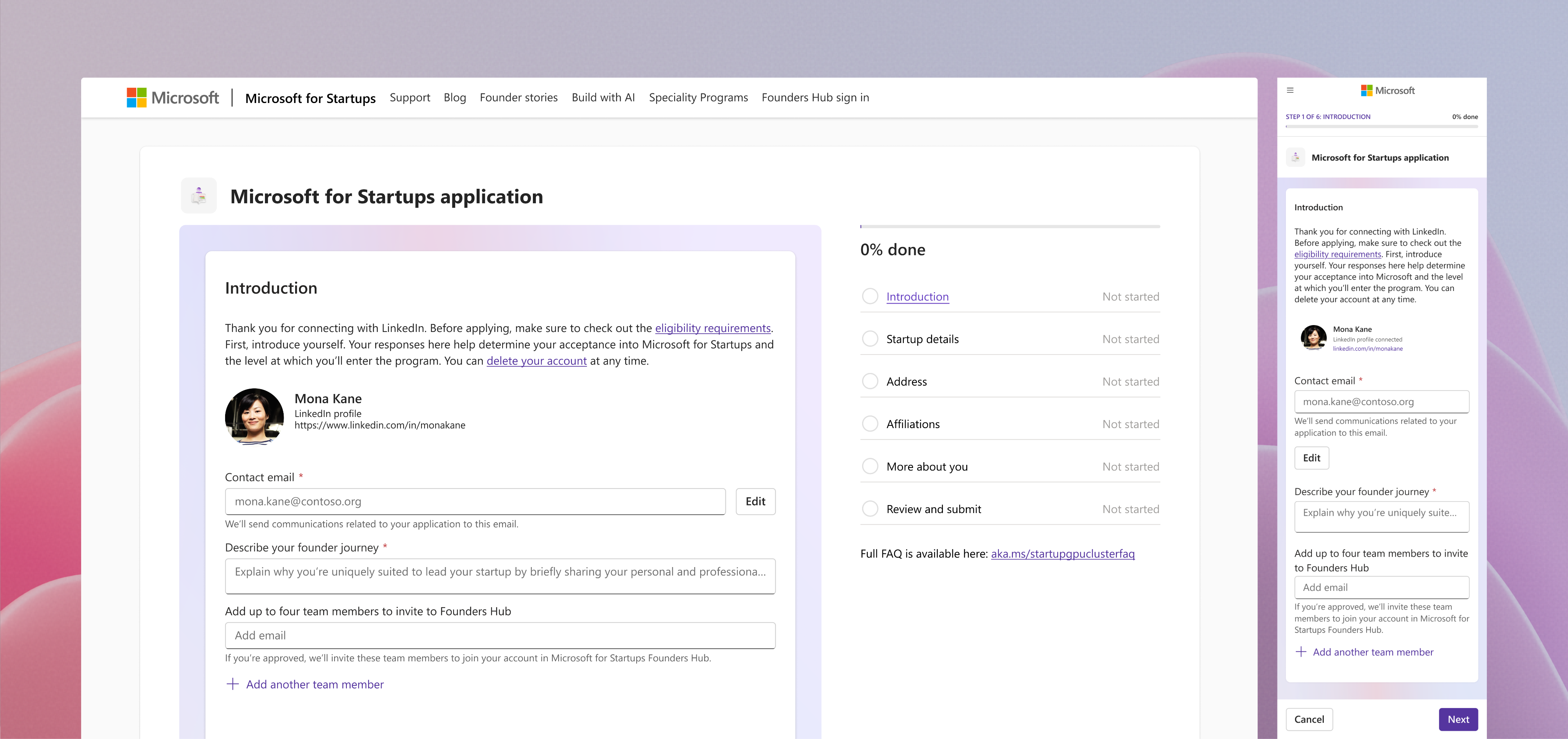Click the STEP 1 OF 6: INTRODUCTION label
The width and height of the screenshot is (1568, 739).
(1328, 117)
